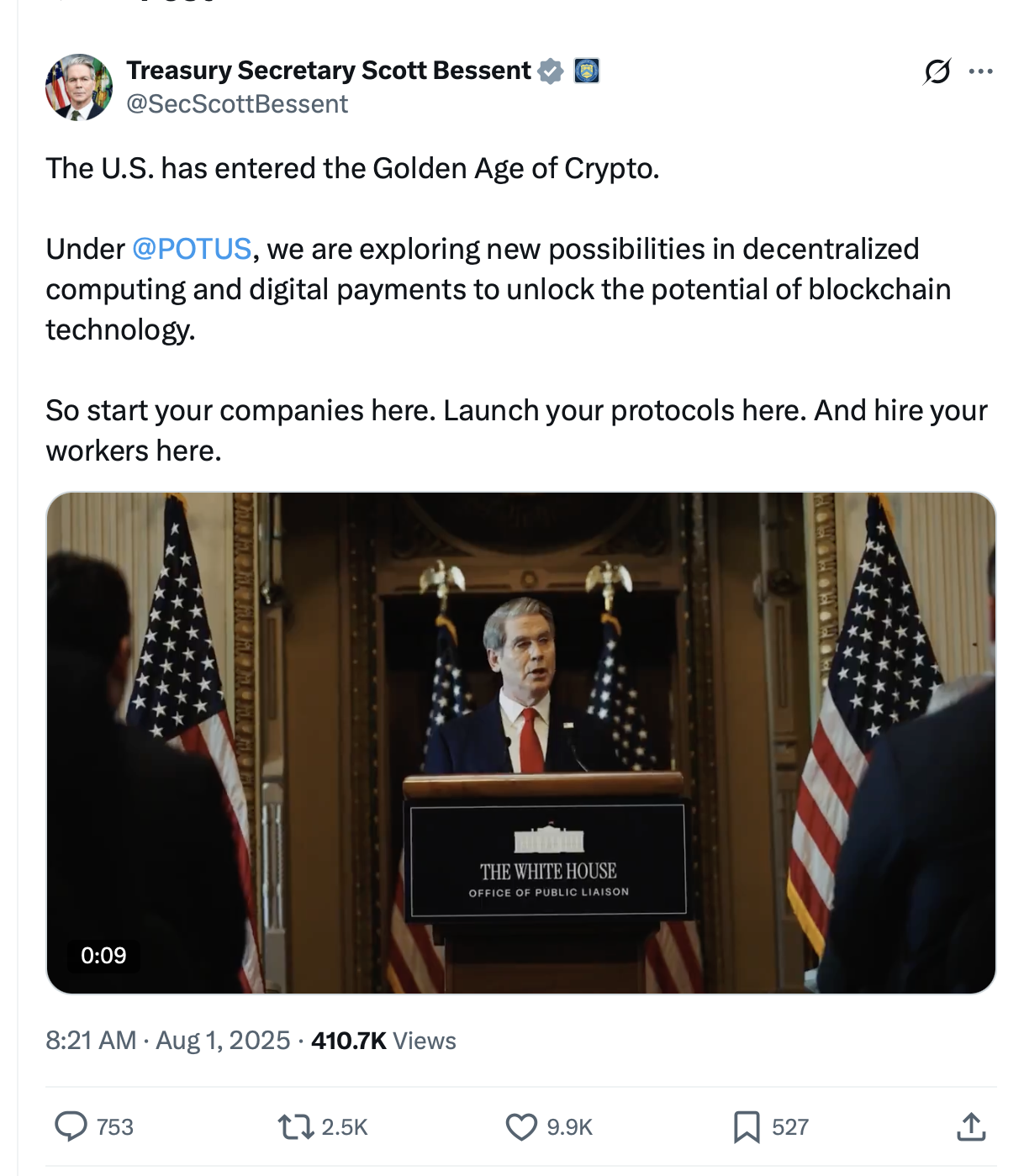Click the blue verified checkmark badge
Viewport: 1024px width, 1176px height.
550,71
